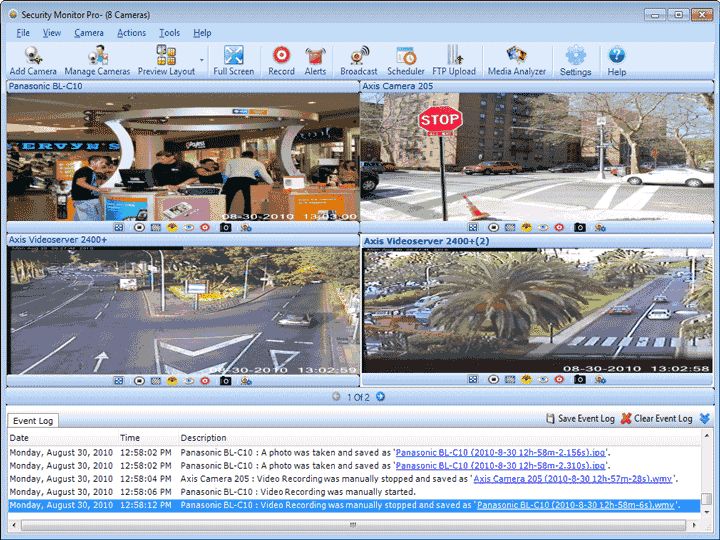The width and height of the screenshot is (720, 540).
Task: Take a photo from Axis Videoserver 2400+(2)
Action: 579,379
